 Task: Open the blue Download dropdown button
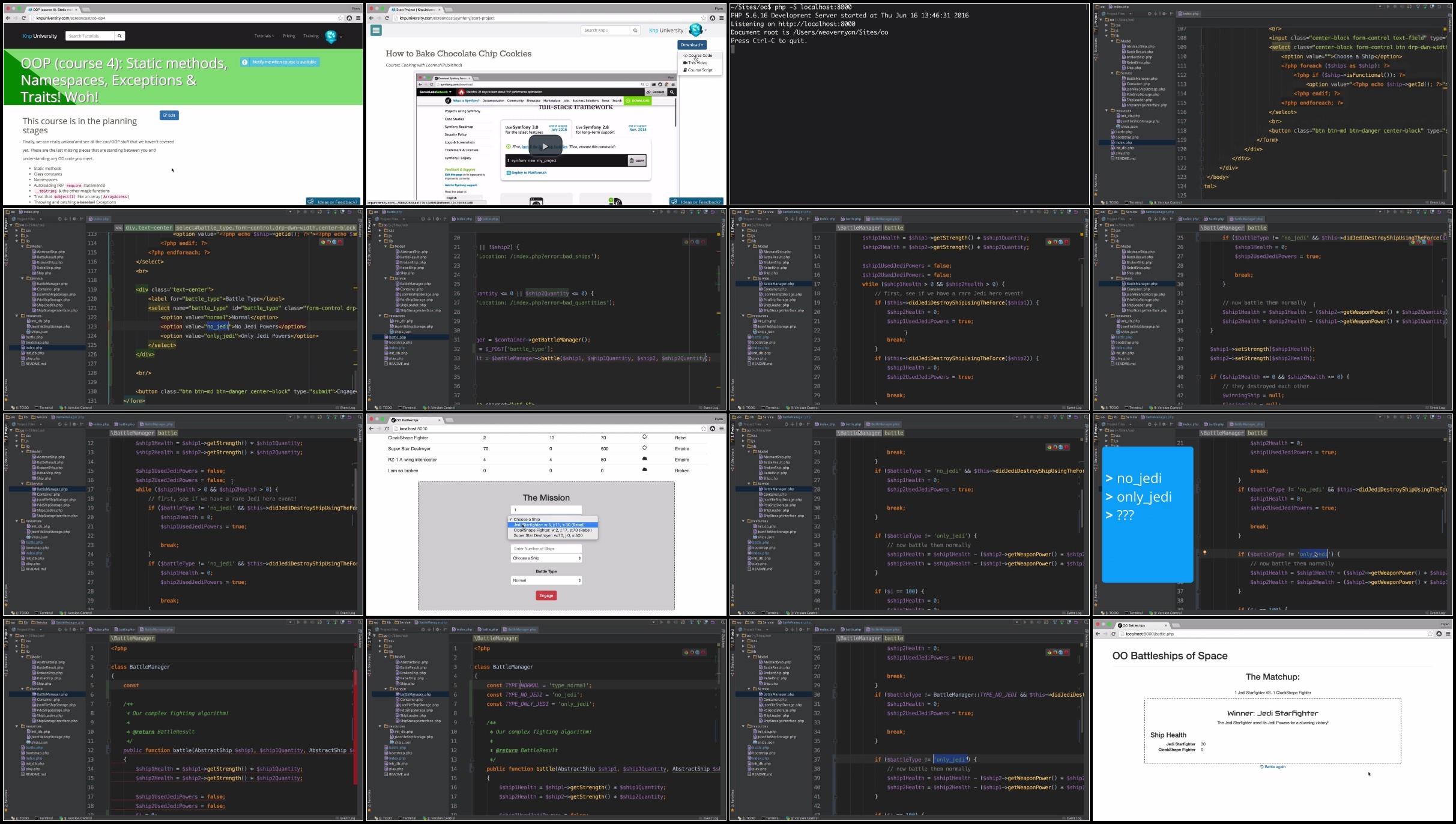(x=692, y=44)
